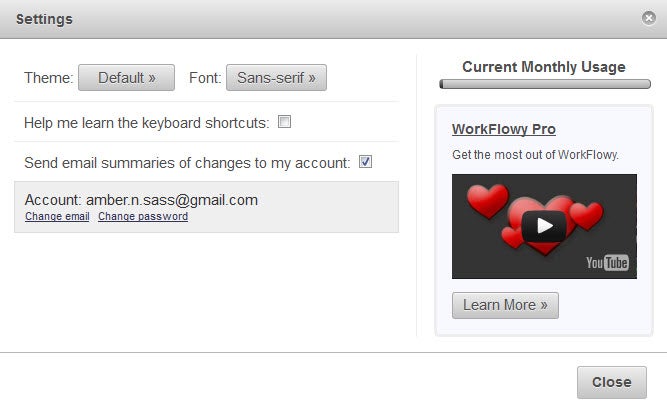Screen dimensions: 667x410
Task: Click the YouTube logo on the video
Action: (607, 263)
